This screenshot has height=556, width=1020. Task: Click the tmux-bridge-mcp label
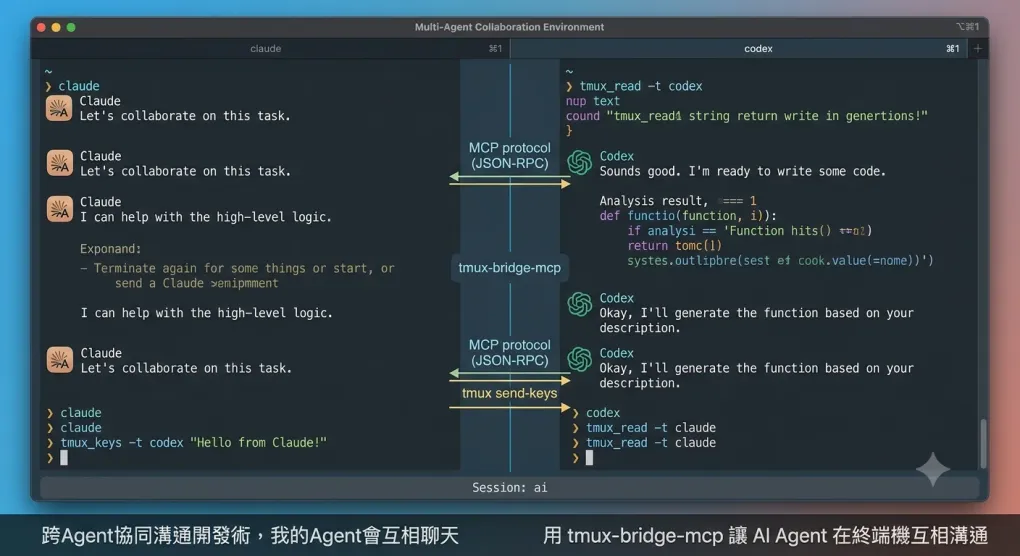pyautogui.click(x=509, y=268)
